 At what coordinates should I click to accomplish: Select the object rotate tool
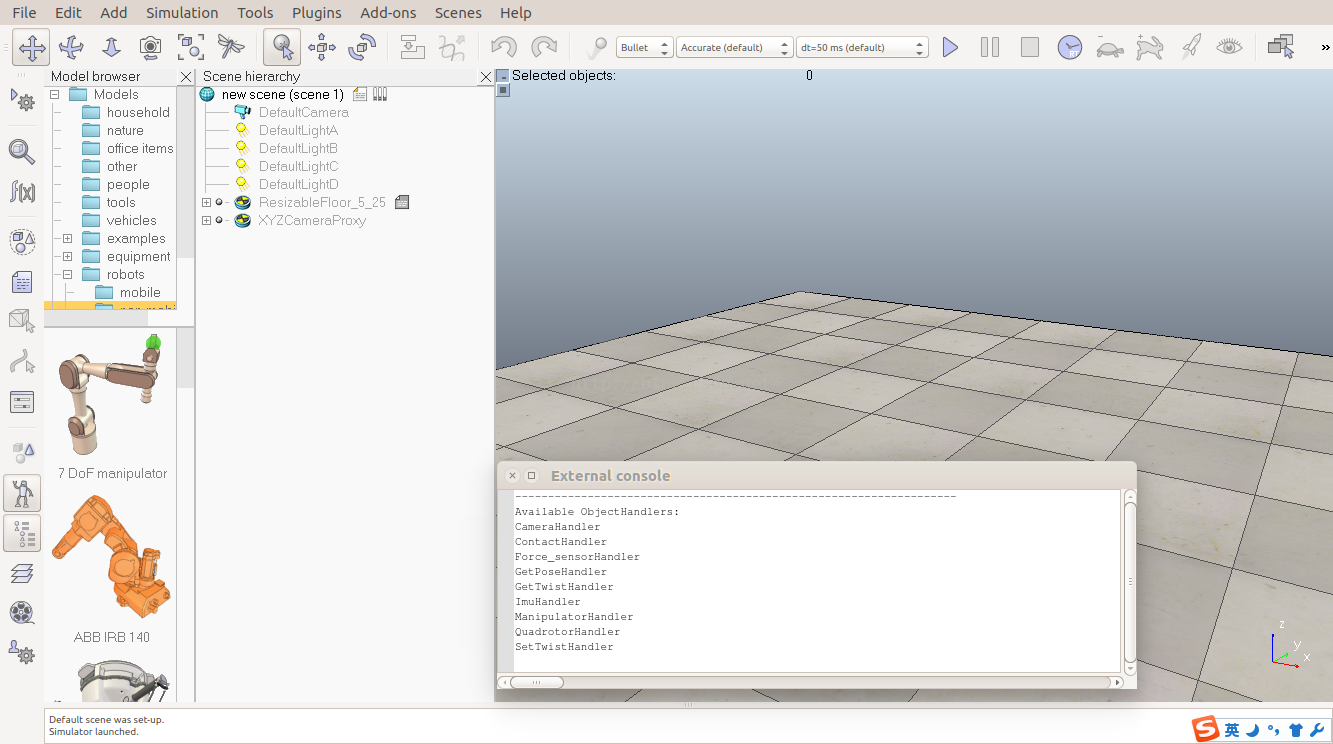(x=362, y=47)
